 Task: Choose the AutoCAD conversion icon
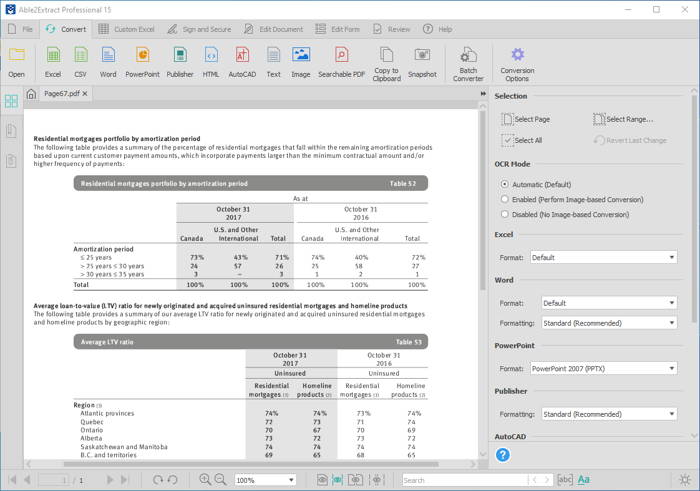click(242, 61)
